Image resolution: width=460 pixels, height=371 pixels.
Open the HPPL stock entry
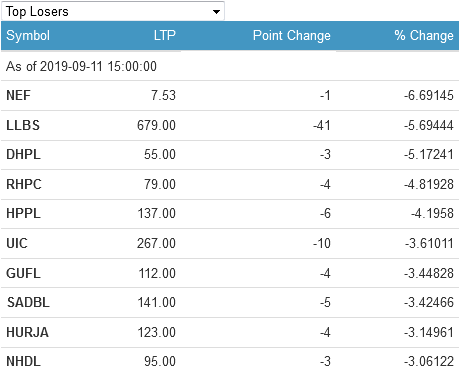pyautogui.click(x=23, y=213)
